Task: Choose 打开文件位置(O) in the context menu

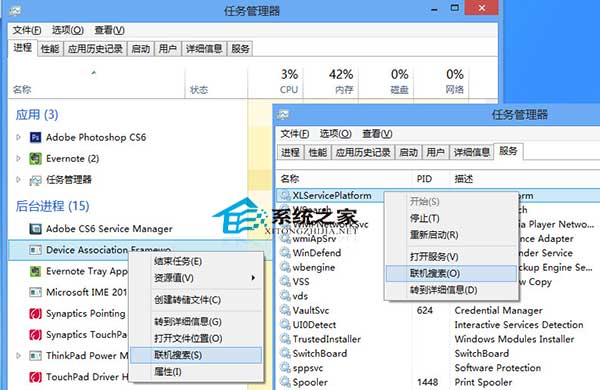Action: point(197,338)
